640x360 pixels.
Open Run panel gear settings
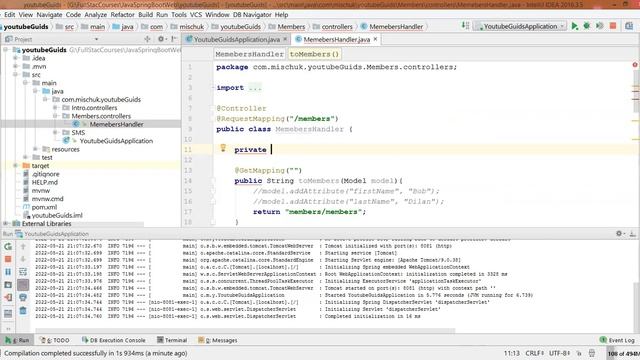click(619, 233)
